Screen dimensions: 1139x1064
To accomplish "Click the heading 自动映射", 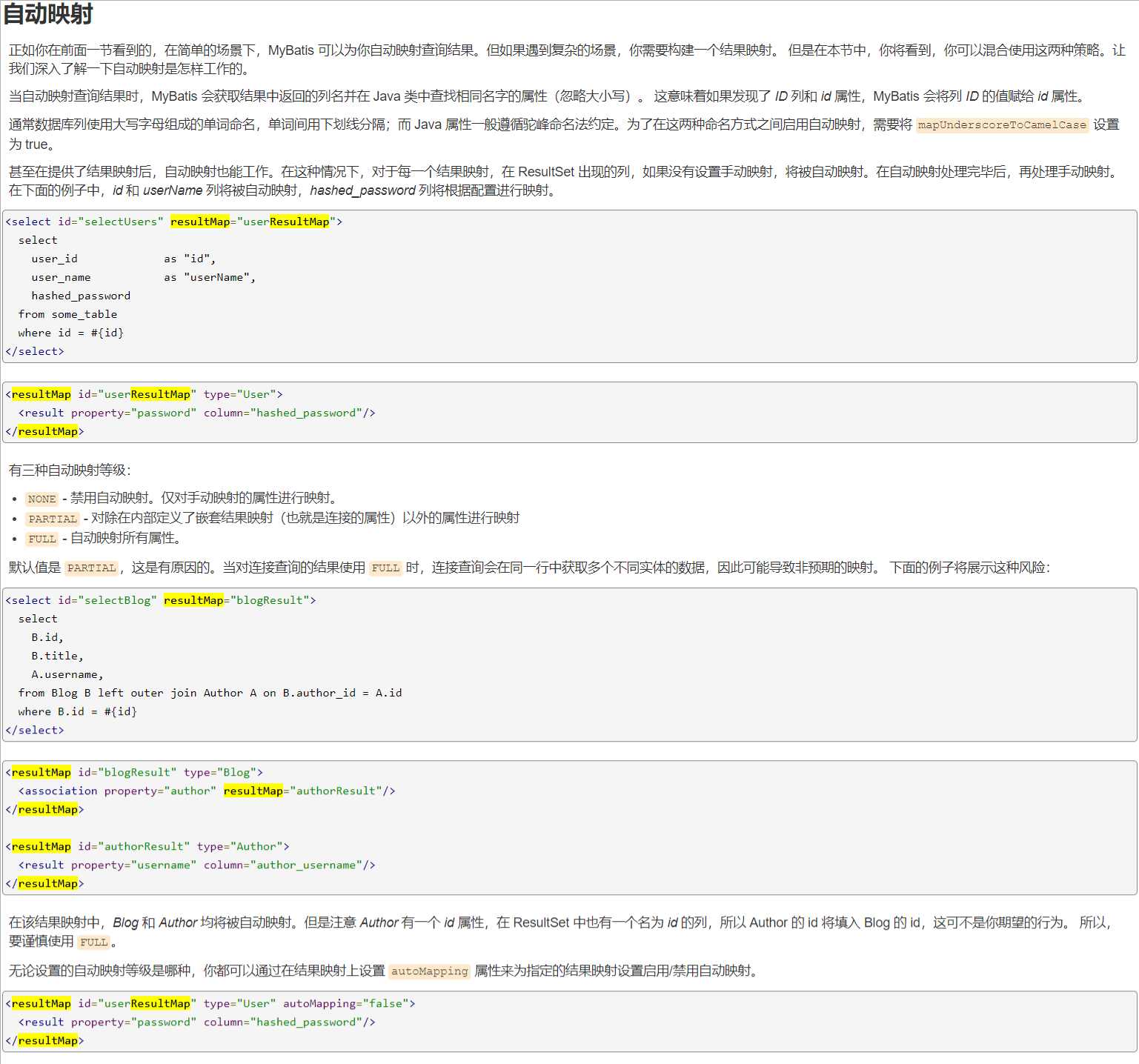I will coord(48,14).
